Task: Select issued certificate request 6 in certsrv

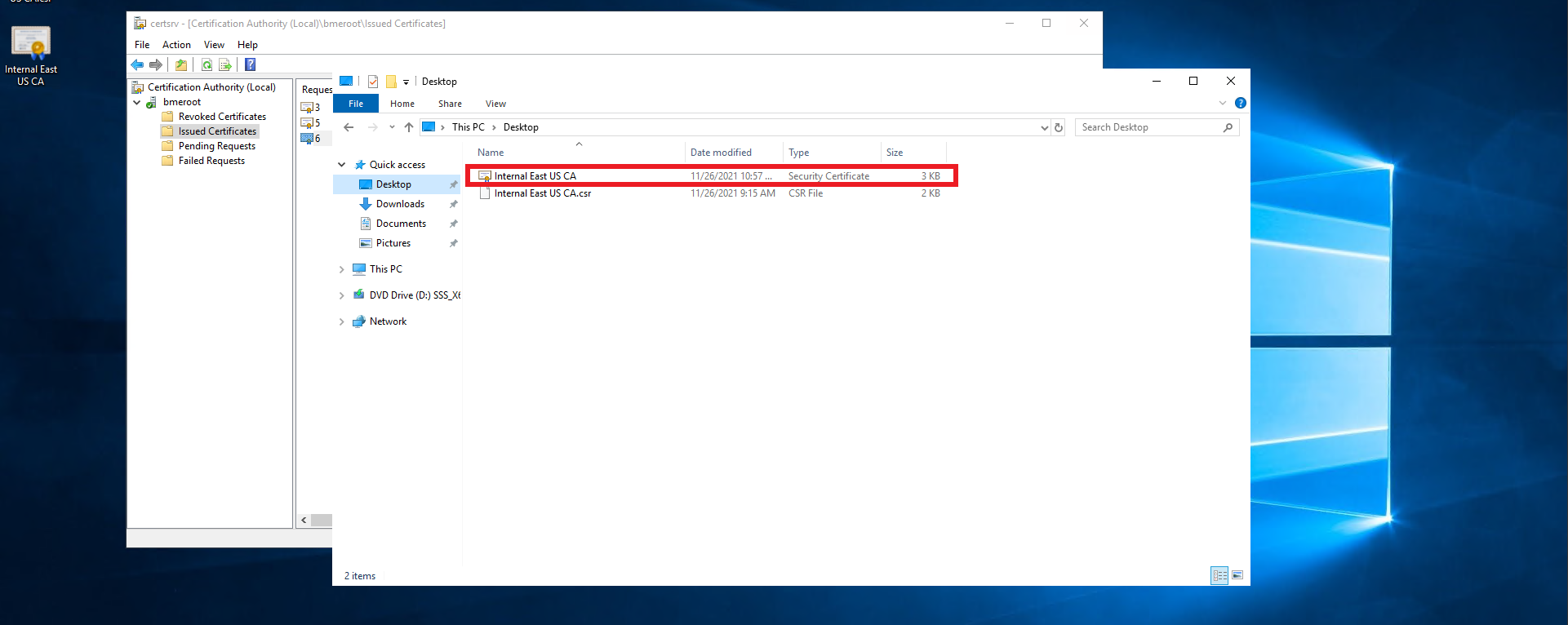Action: click(311, 138)
